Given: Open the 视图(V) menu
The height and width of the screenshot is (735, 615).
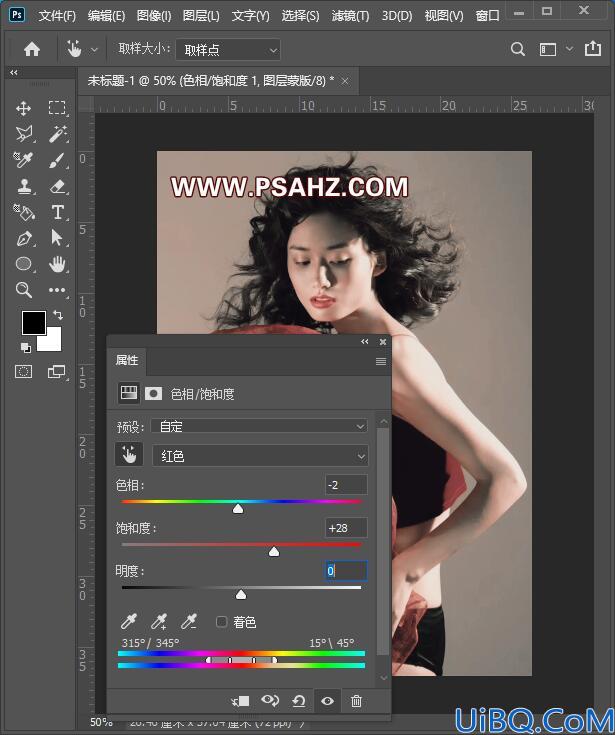Looking at the screenshot, I should coord(444,16).
